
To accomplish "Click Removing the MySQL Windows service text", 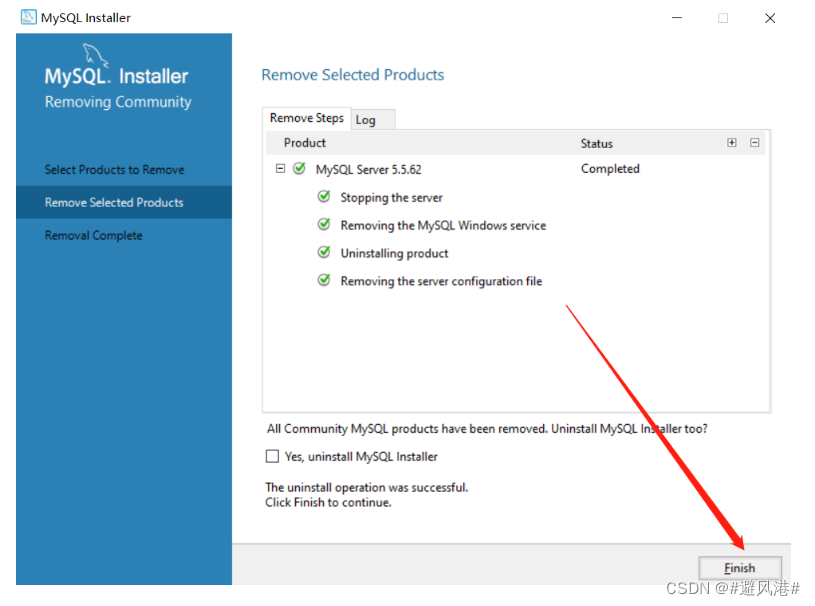I will (x=443, y=226).
